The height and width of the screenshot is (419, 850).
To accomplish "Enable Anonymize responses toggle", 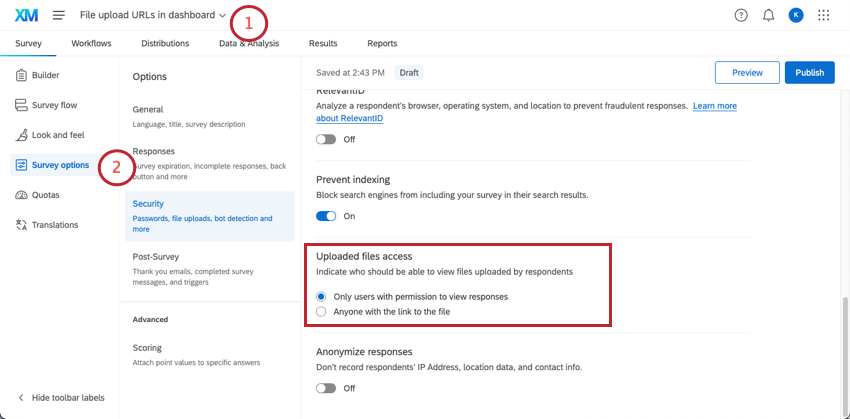I will (x=326, y=388).
